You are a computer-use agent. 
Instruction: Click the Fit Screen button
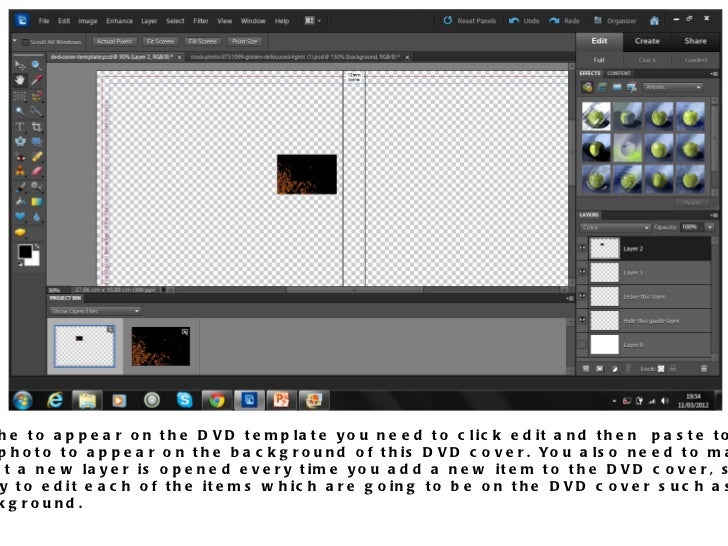coord(160,41)
